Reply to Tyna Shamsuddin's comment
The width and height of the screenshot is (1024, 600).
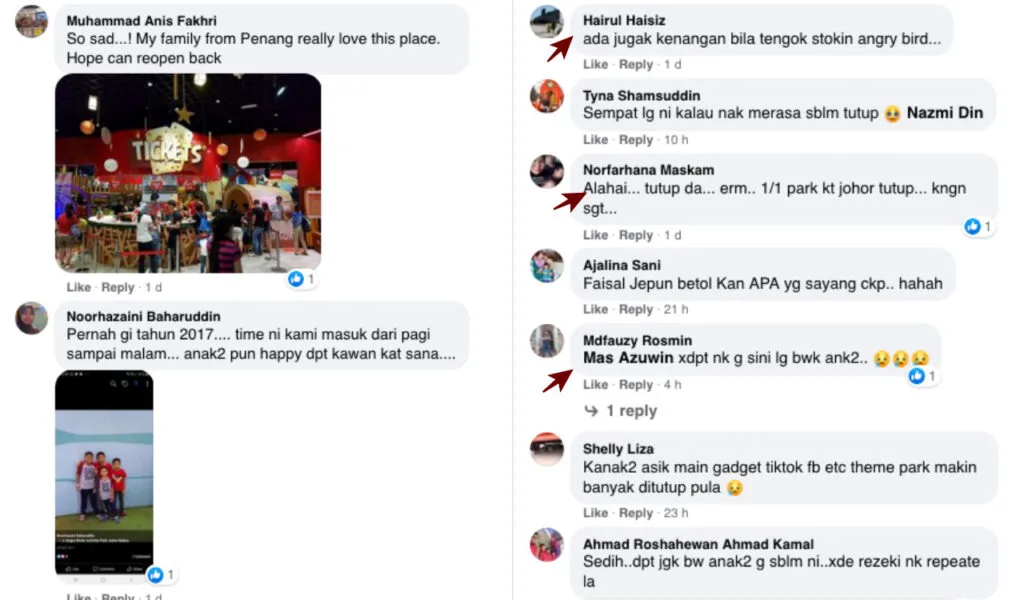pos(635,140)
